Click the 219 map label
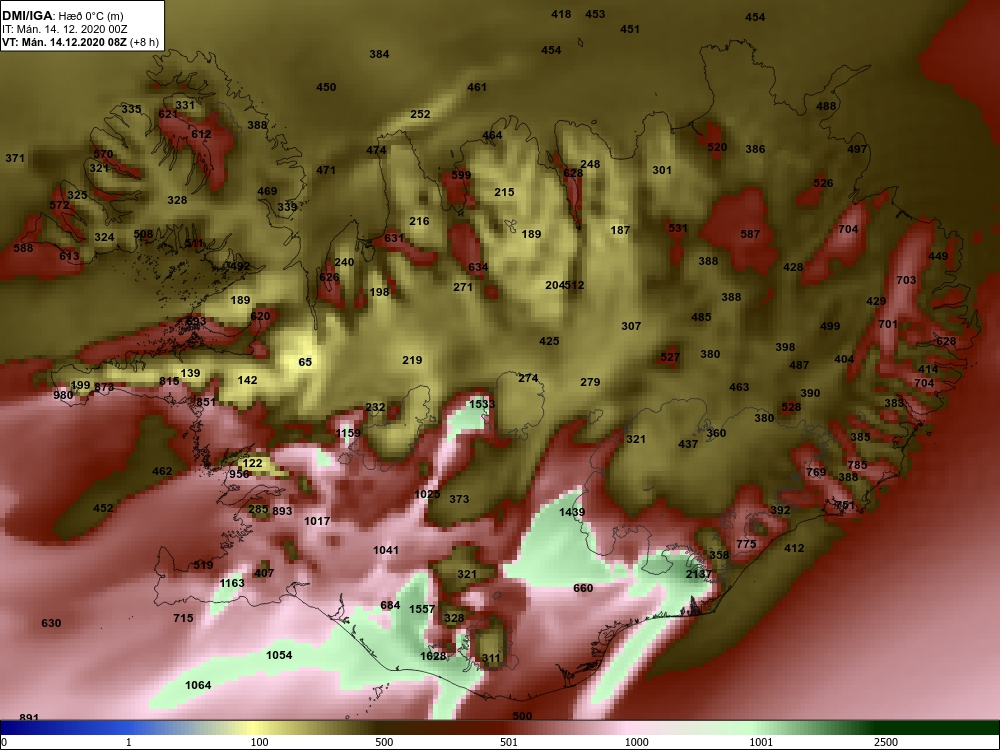 point(412,360)
